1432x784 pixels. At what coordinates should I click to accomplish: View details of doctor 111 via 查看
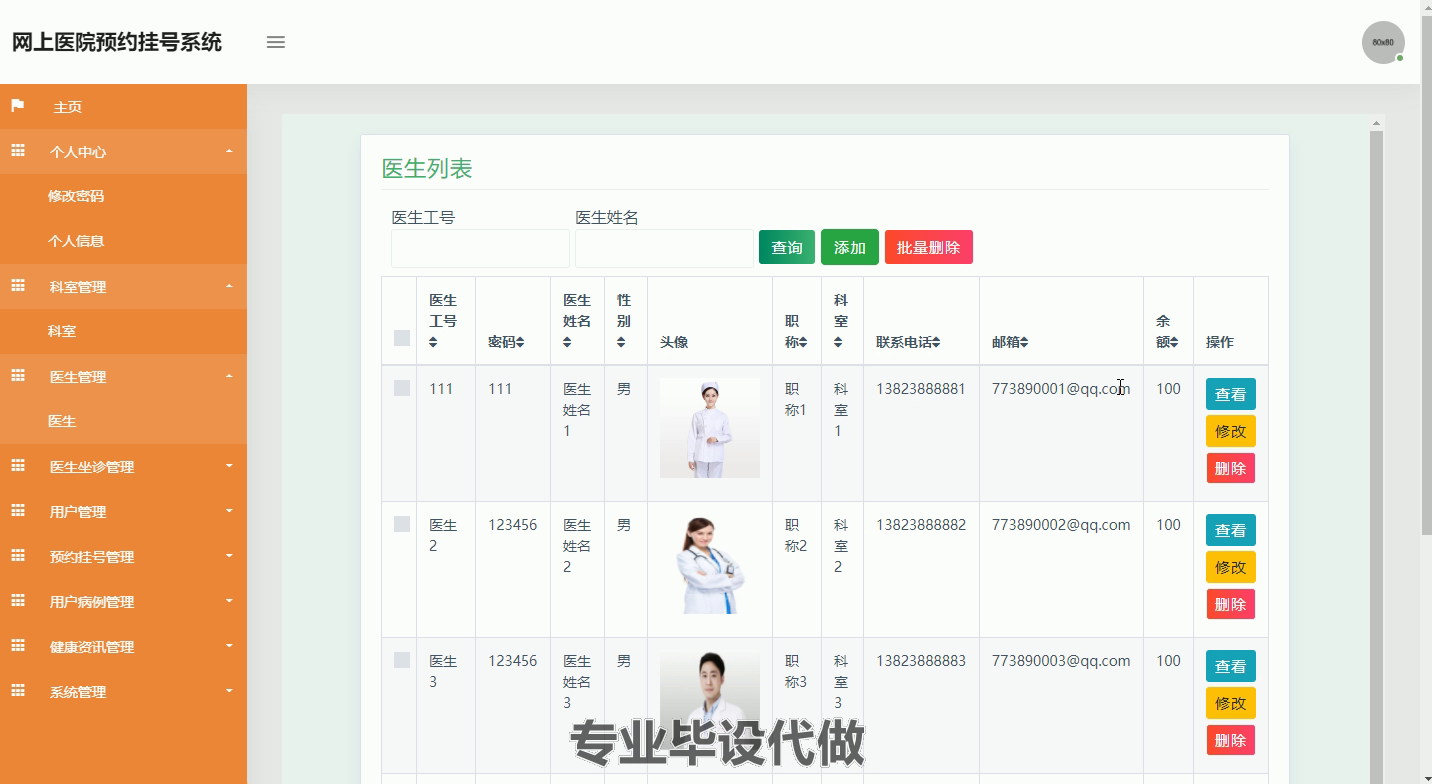click(x=1231, y=394)
